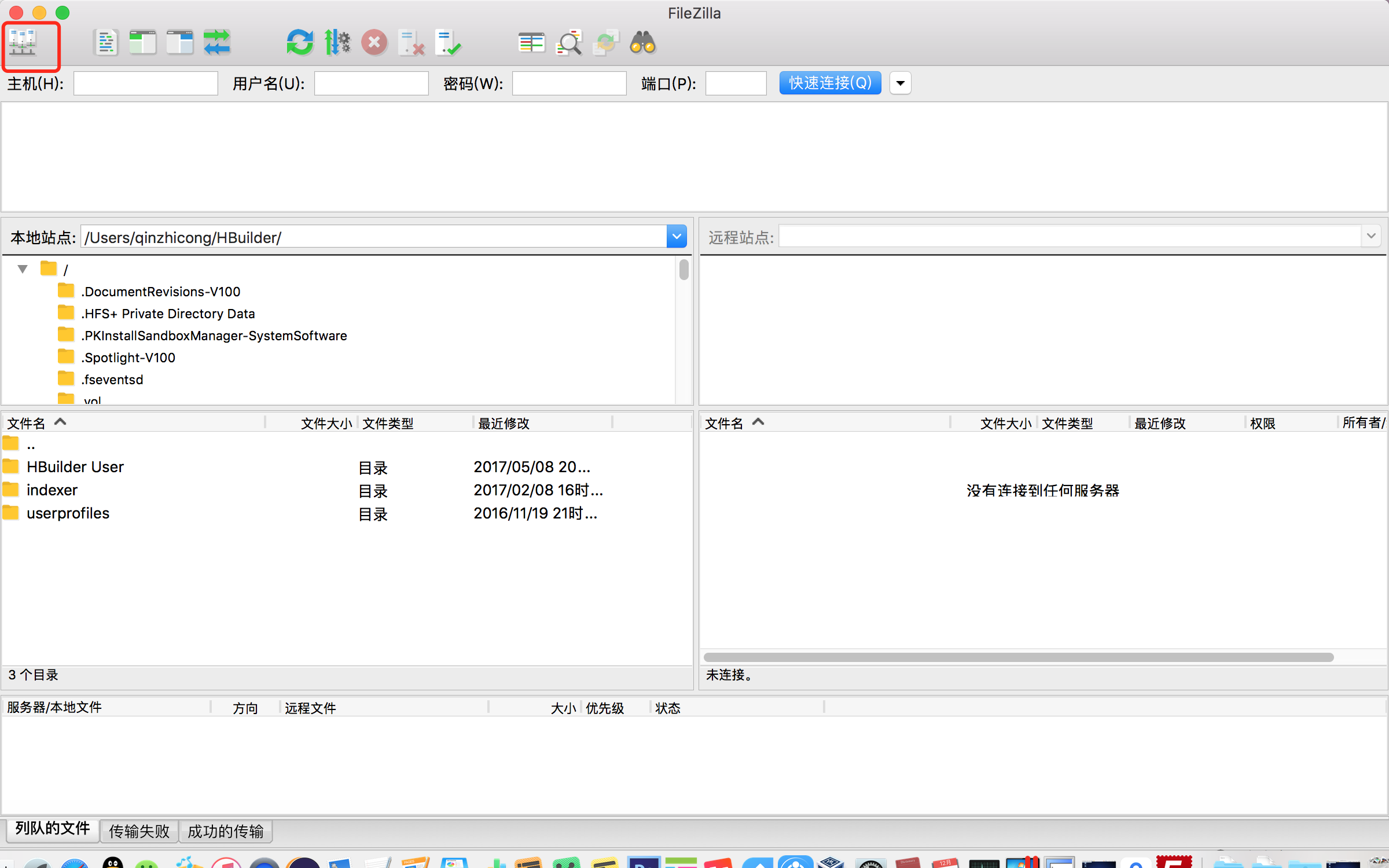The image size is (1389, 868).
Task: Click the 远程文件 queue column header
Action: point(384,707)
